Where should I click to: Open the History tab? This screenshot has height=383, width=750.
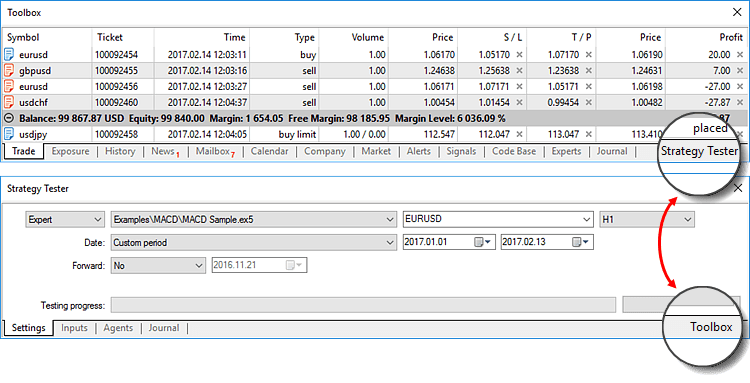tap(120, 152)
